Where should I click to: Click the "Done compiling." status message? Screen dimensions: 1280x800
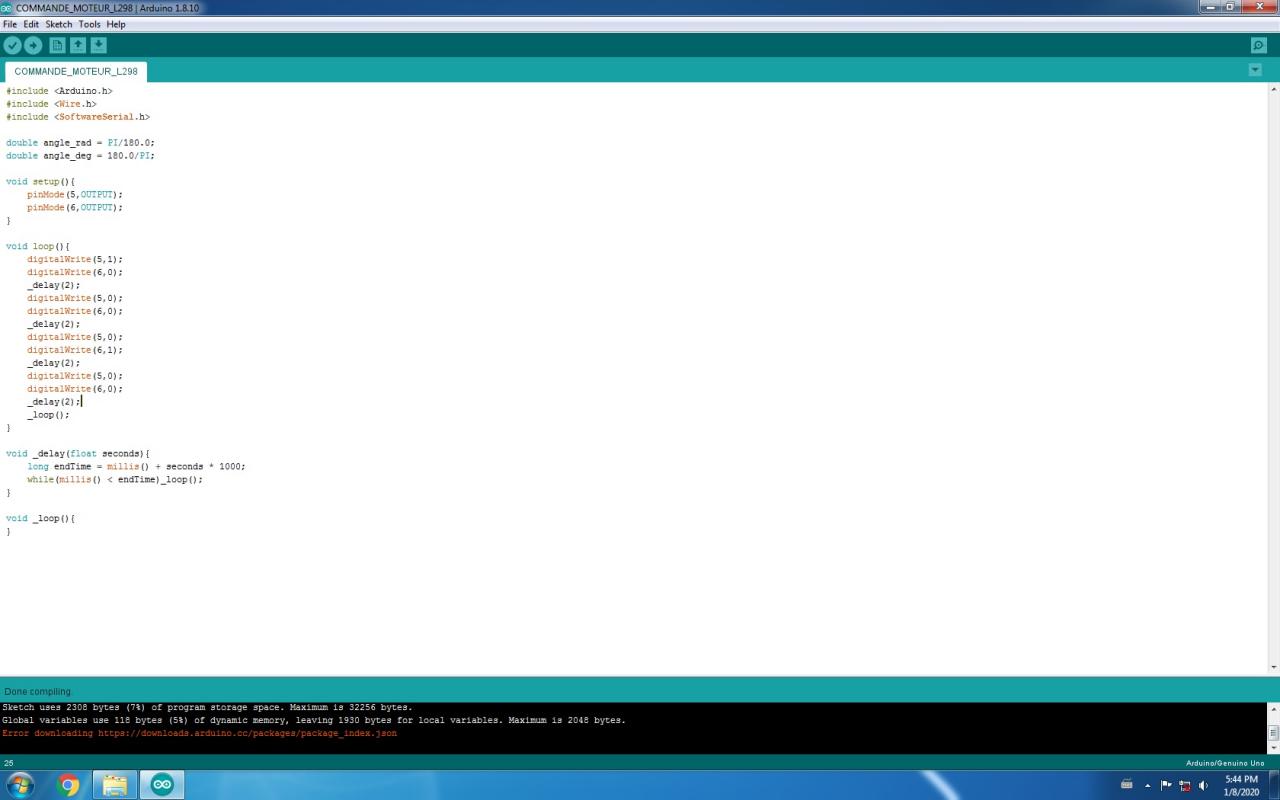(x=38, y=691)
